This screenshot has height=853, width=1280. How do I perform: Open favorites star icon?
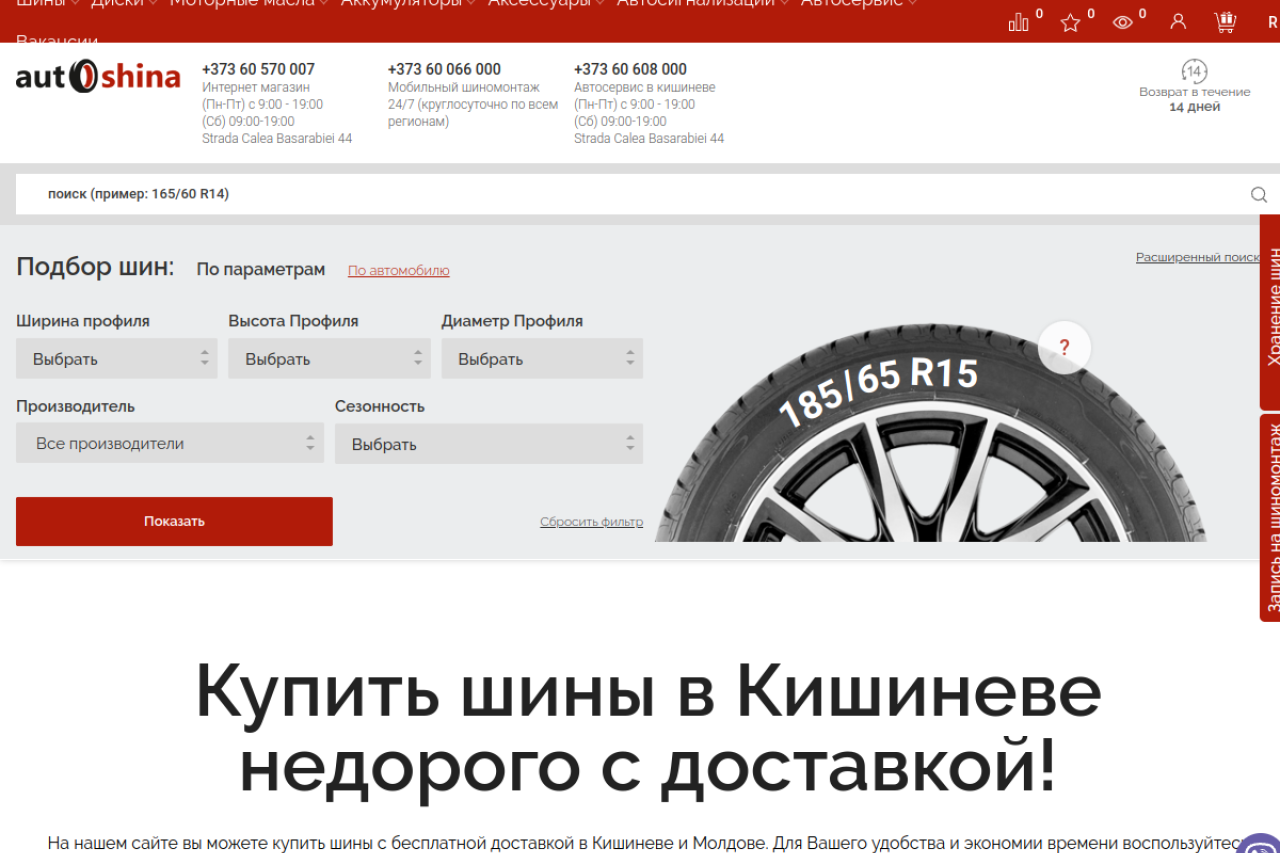[x=1071, y=22]
